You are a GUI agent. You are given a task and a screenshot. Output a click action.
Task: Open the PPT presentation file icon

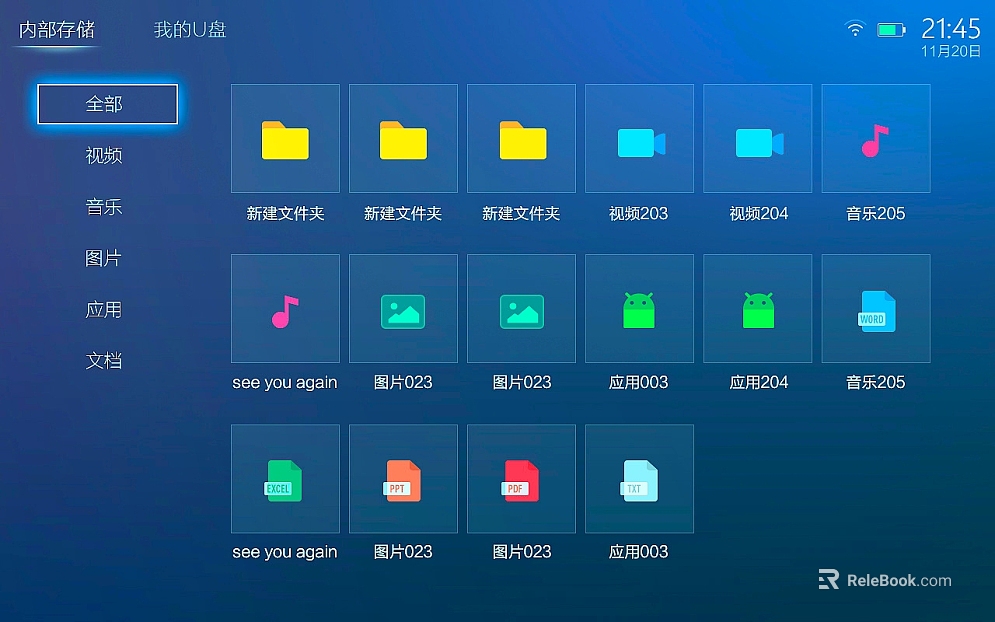[403, 479]
